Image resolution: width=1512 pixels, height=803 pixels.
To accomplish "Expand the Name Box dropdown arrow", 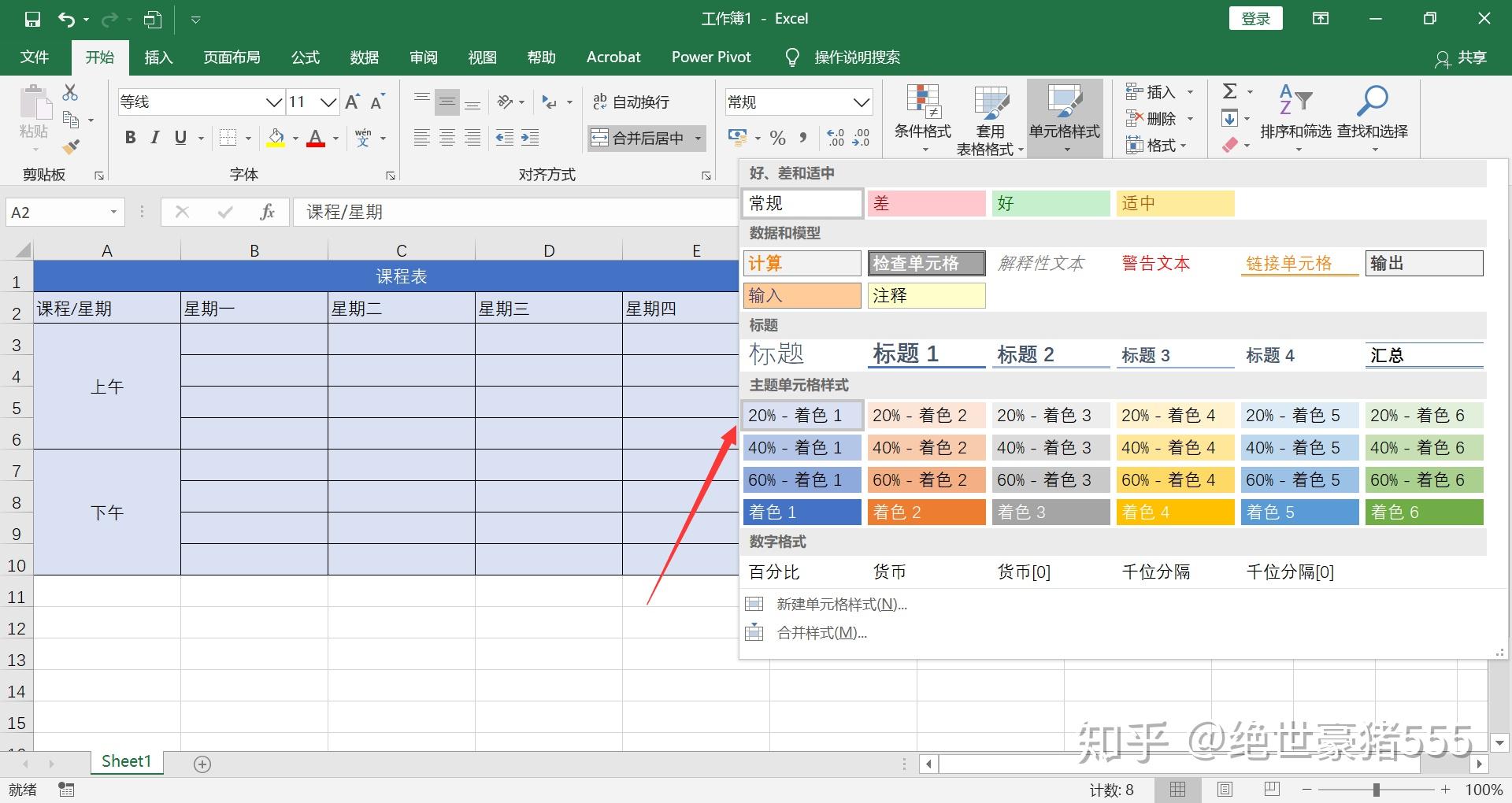I will [x=113, y=212].
